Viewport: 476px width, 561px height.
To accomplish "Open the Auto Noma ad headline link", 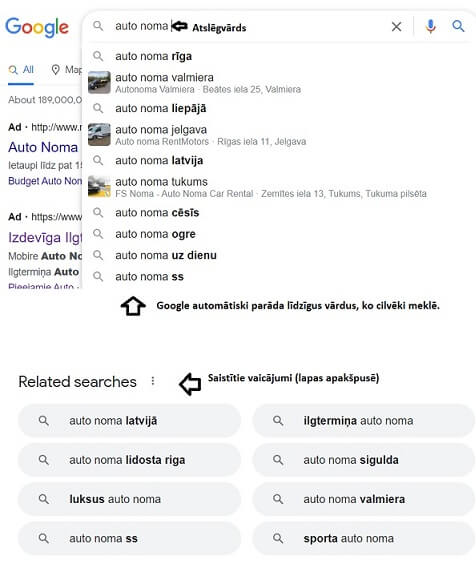I will point(43,147).
